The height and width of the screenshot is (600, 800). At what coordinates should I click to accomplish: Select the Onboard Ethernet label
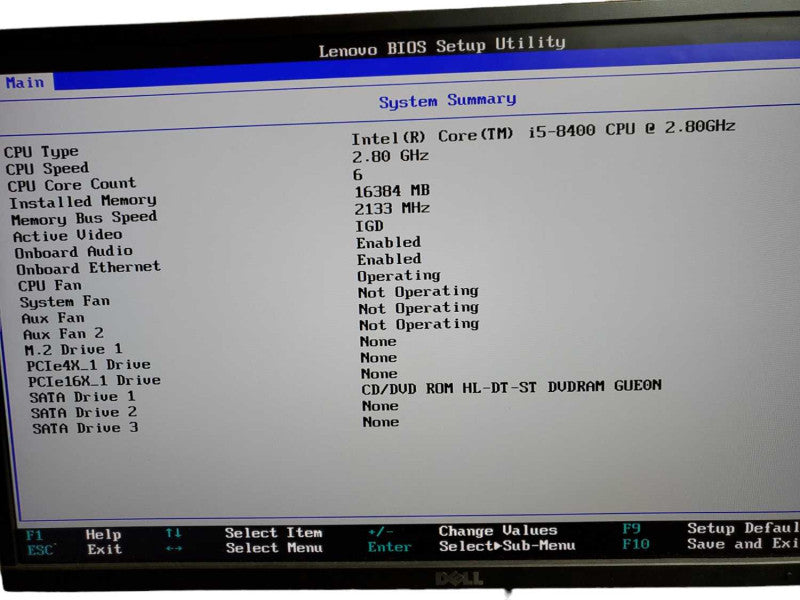click(89, 268)
